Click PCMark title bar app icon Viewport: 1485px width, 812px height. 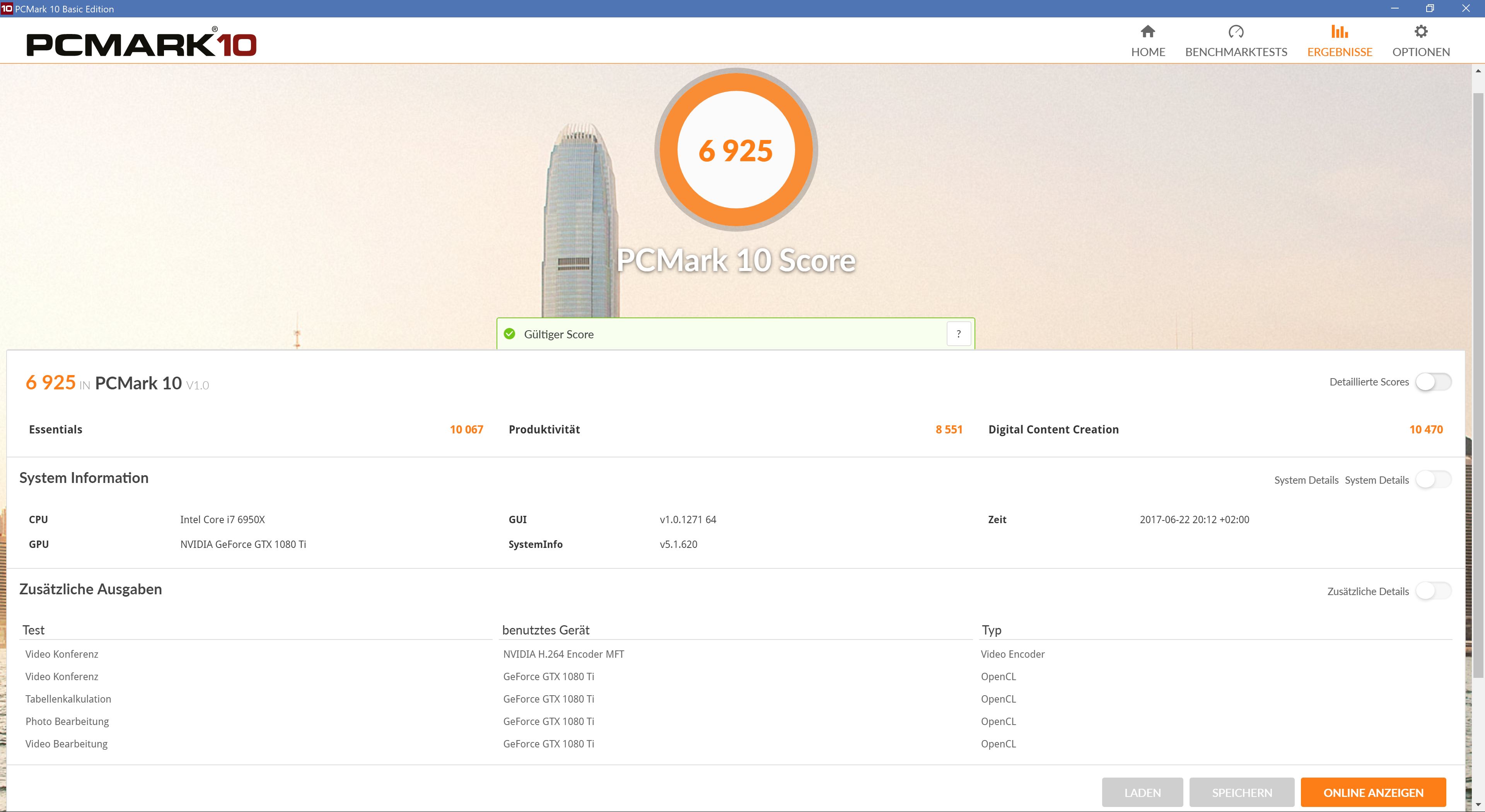pos(6,9)
